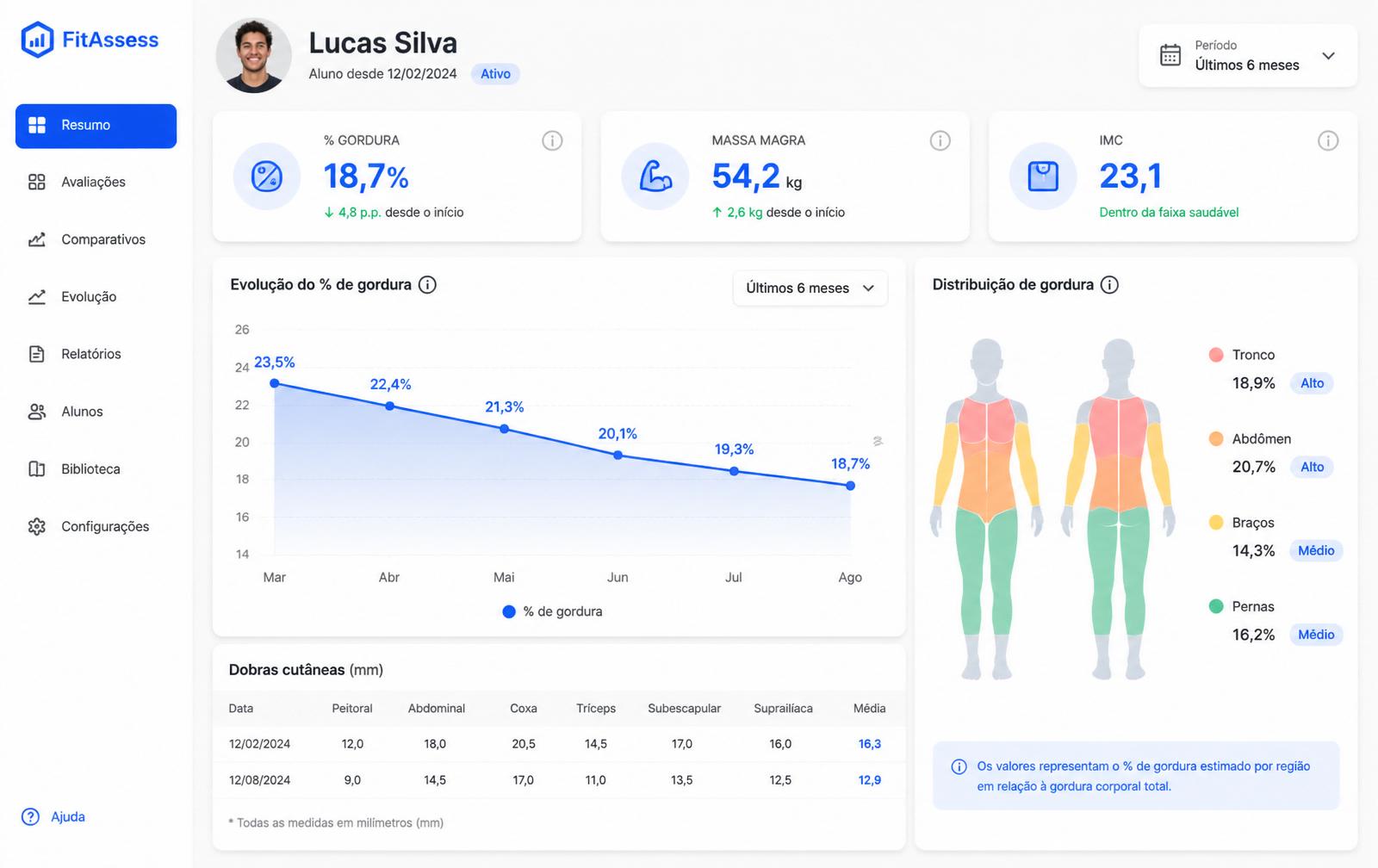The width and height of the screenshot is (1378, 868).
Task: Click the 54,2 kg lean mass value
Action: (x=757, y=177)
